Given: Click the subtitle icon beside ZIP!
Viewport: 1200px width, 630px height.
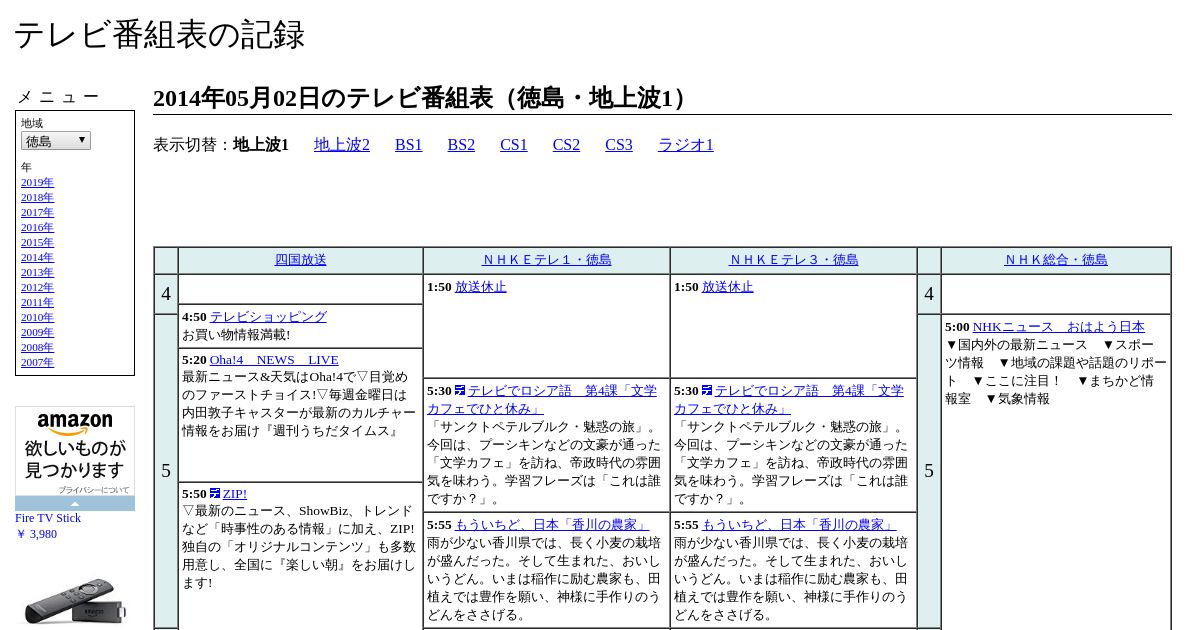Looking at the screenshot, I should tap(215, 493).
